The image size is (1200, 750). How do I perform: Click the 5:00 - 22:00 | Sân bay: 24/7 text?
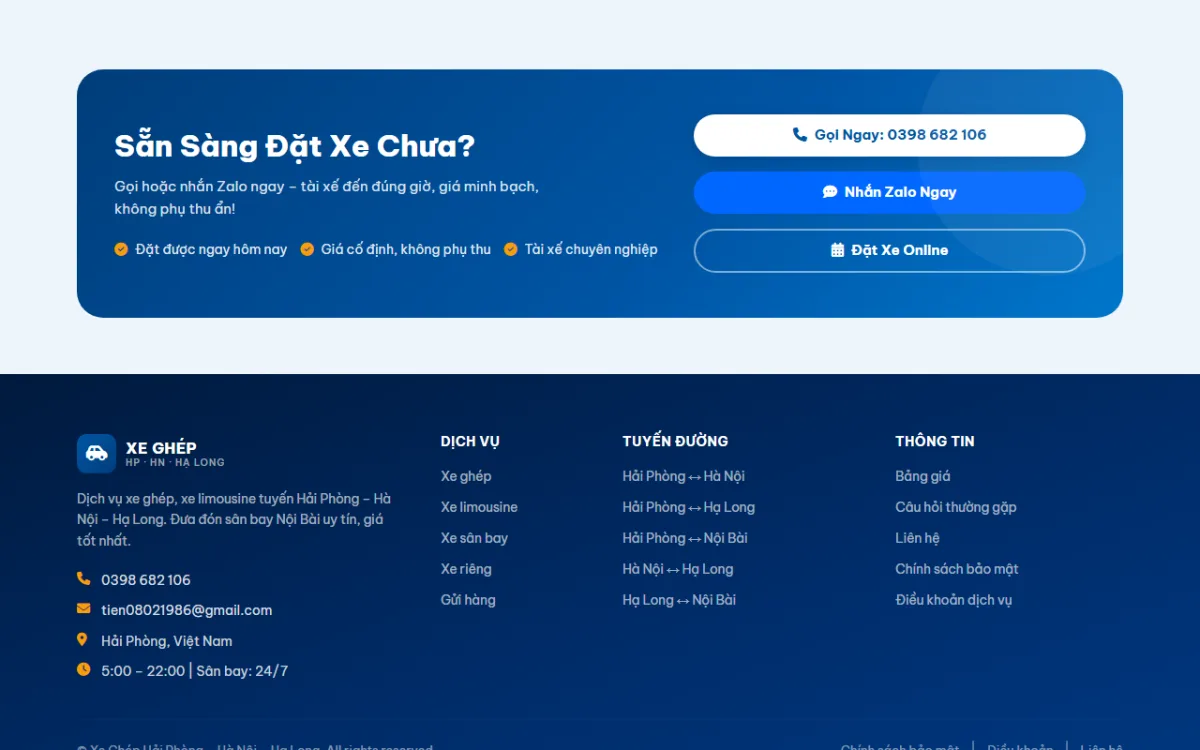click(194, 671)
